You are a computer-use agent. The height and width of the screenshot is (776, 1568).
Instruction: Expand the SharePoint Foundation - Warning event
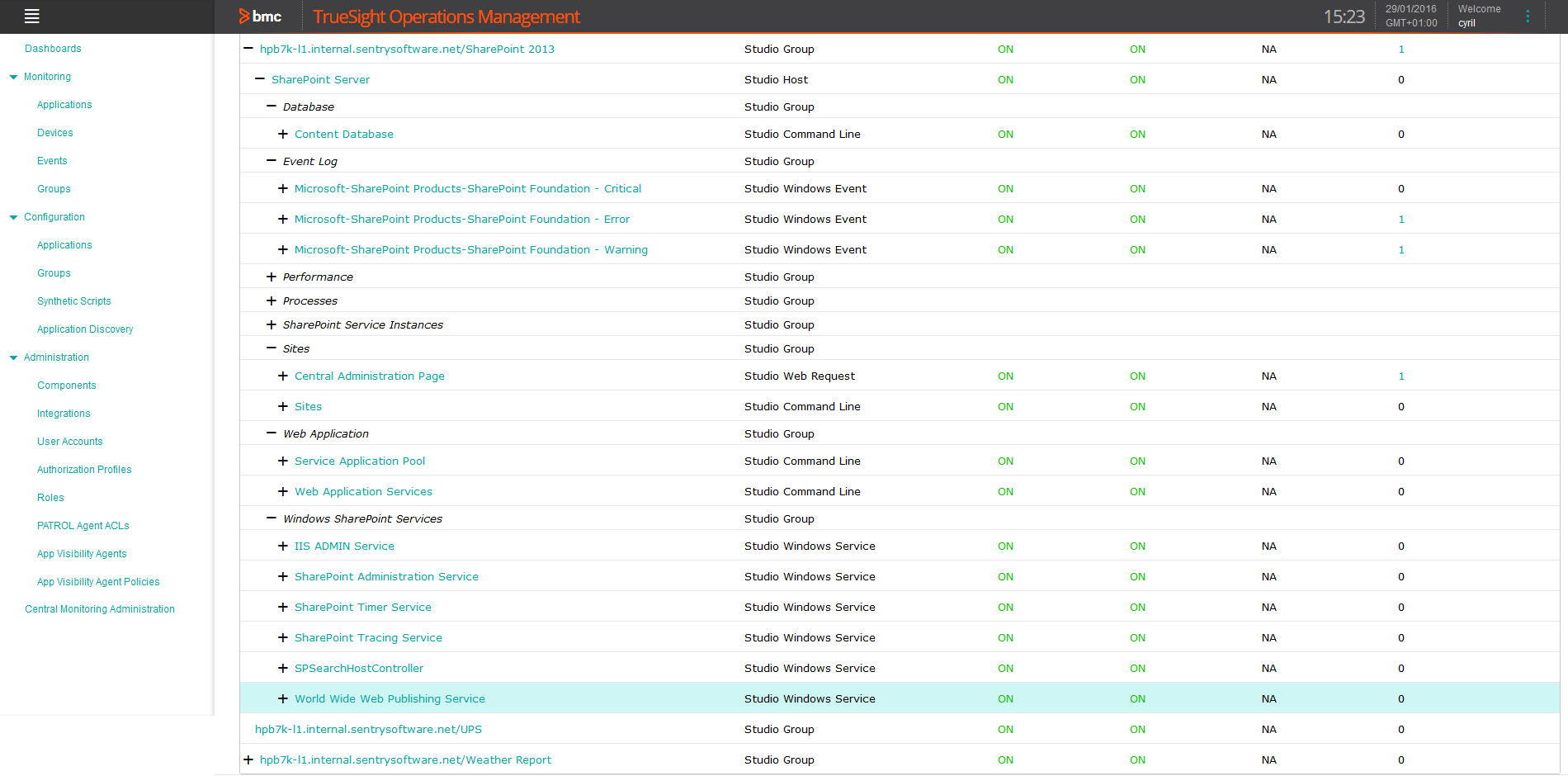point(283,249)
